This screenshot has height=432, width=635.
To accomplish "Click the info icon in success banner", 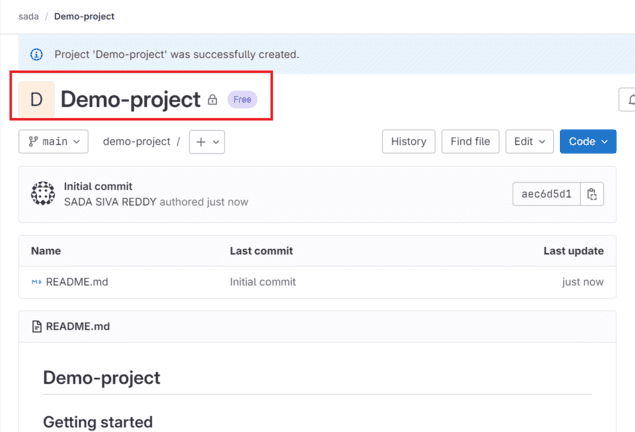I will click(x=36, y=54).
